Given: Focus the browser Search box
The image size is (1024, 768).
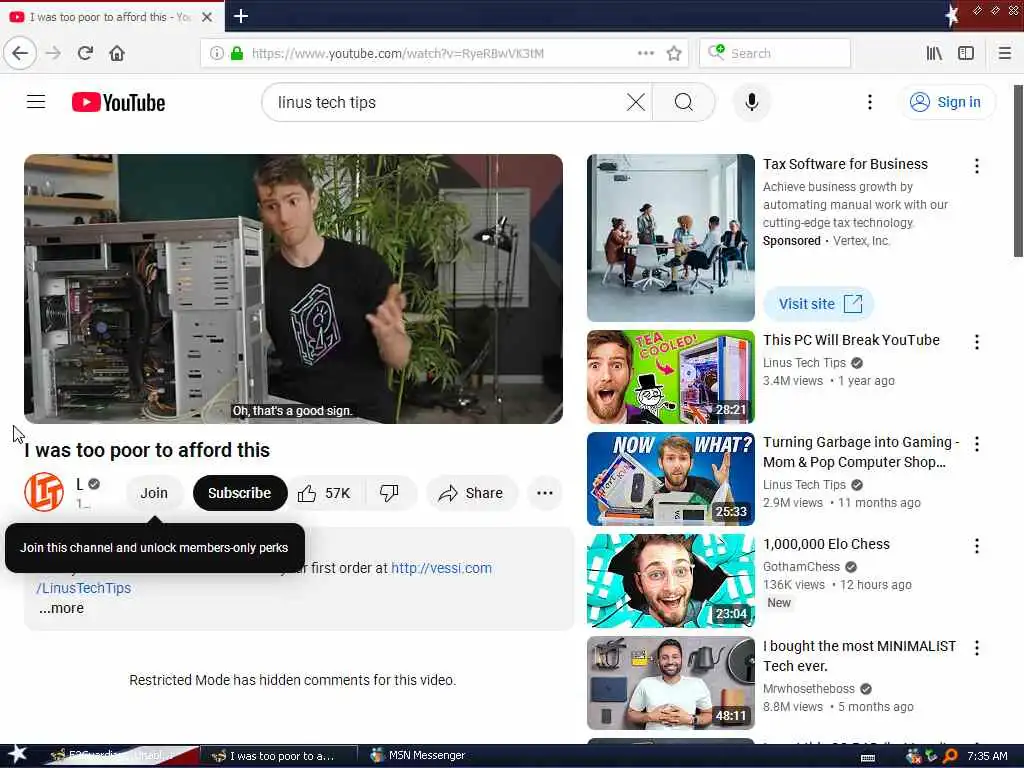Looking at the screenshot, I should point(775,53).
